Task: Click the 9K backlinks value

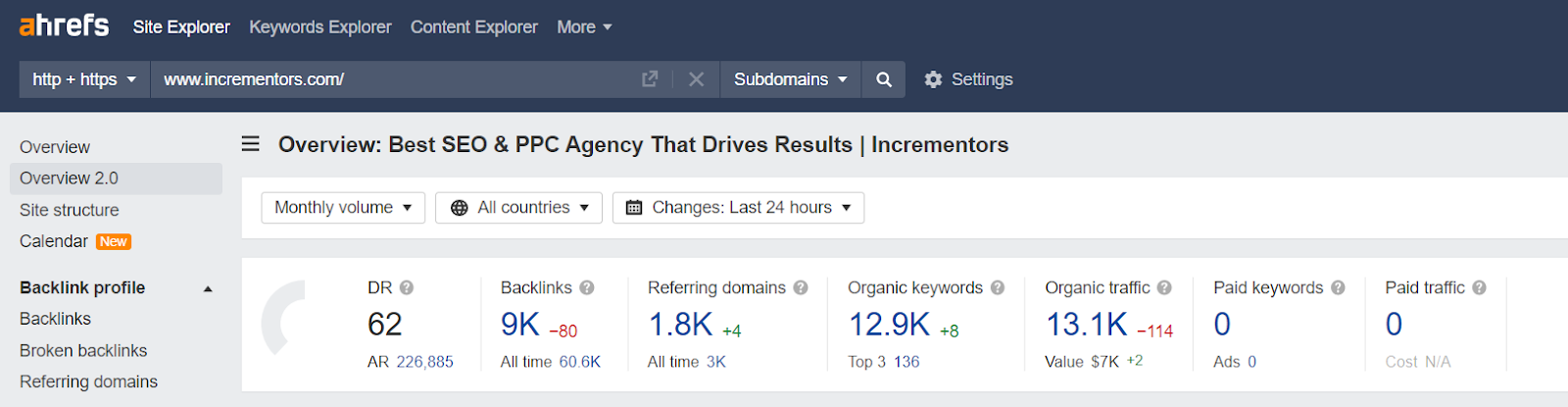Action: pyautogui.click(x=520, y=325)
